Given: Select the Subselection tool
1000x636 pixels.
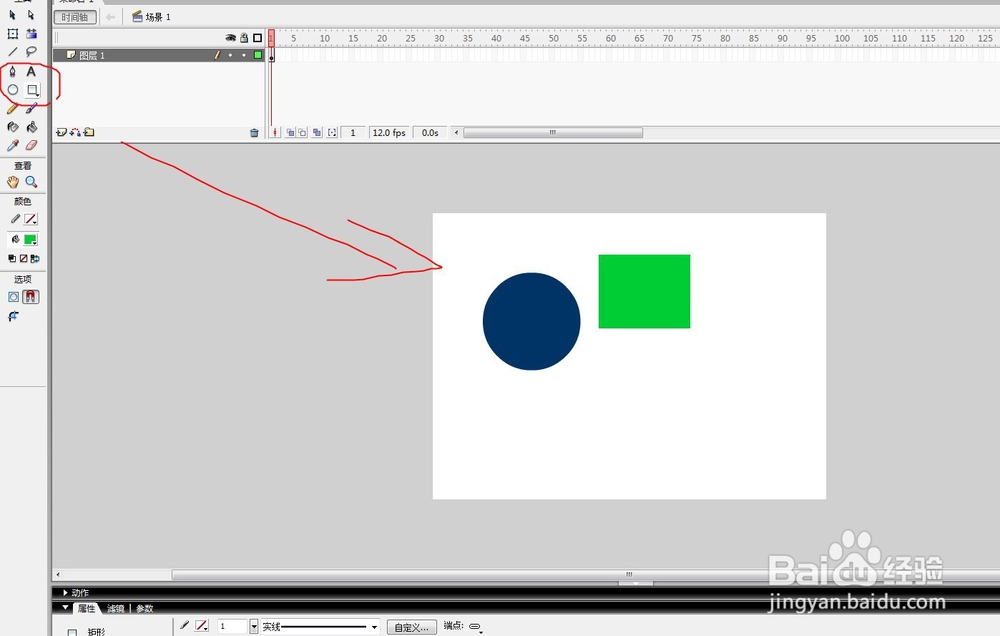Looking at the screenshot, I should pos(31,15).
